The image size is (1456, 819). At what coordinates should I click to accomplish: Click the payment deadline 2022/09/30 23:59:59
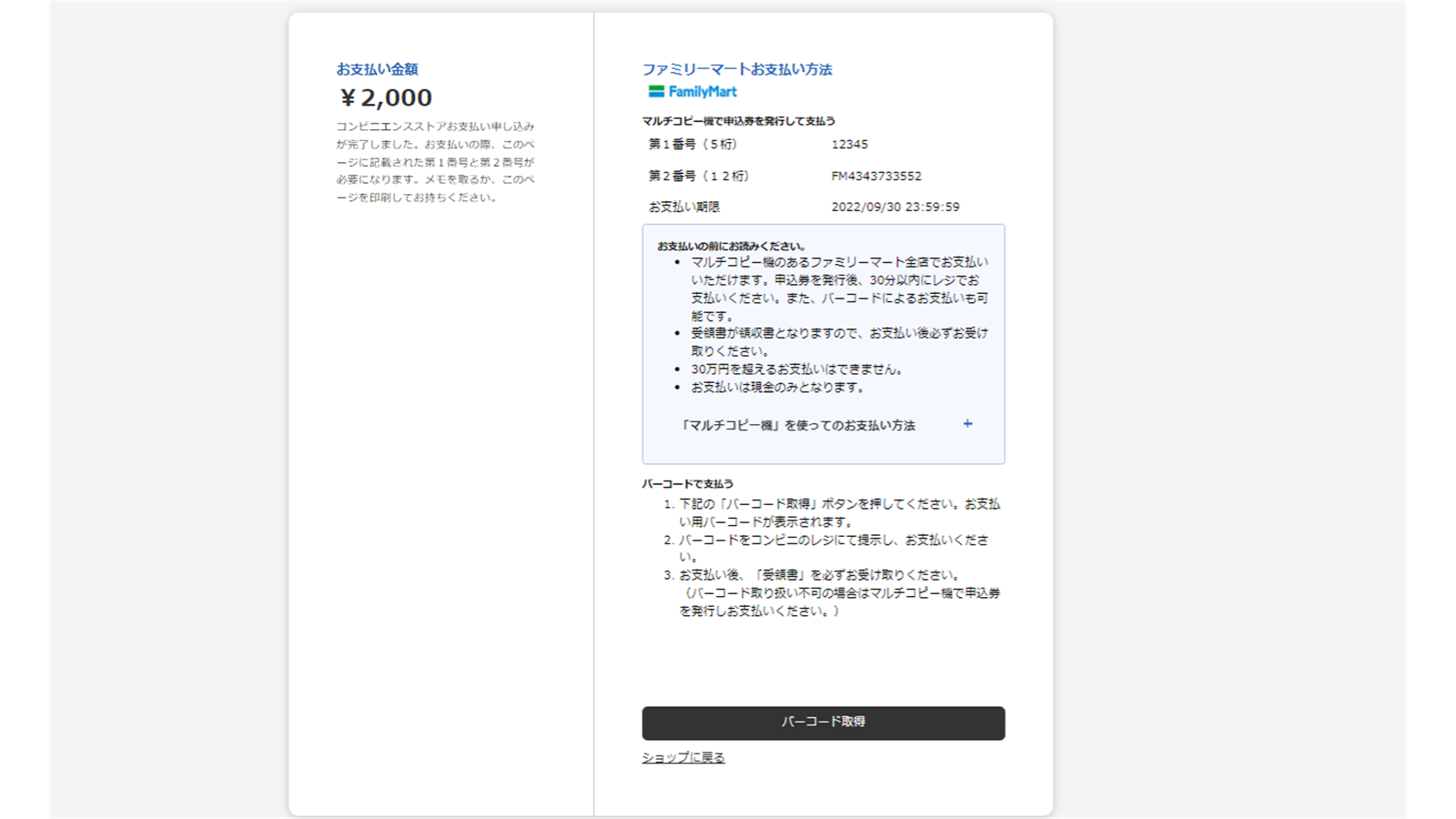pyautogui.click(x=895, y=207)
